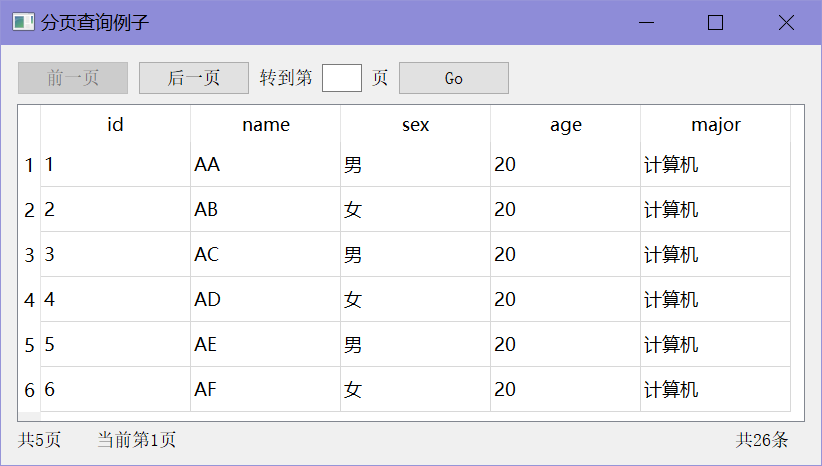This screenshot has width=822, height=466.
Task: Select the age cell in AA's row
Action: coord(566,165)
